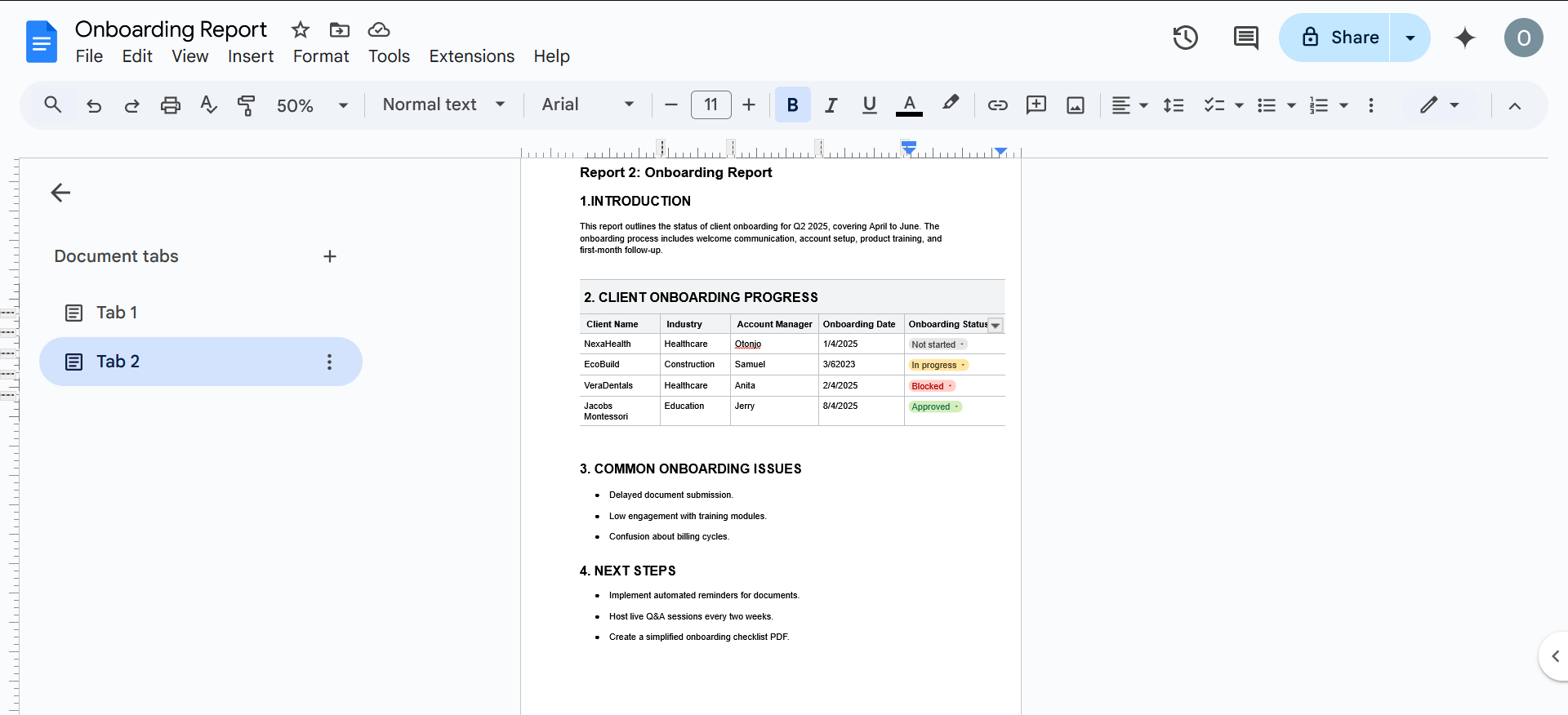This screenshot has width=1568, height=715.
Task: Open the File menu
Action: tap(89, 56)
